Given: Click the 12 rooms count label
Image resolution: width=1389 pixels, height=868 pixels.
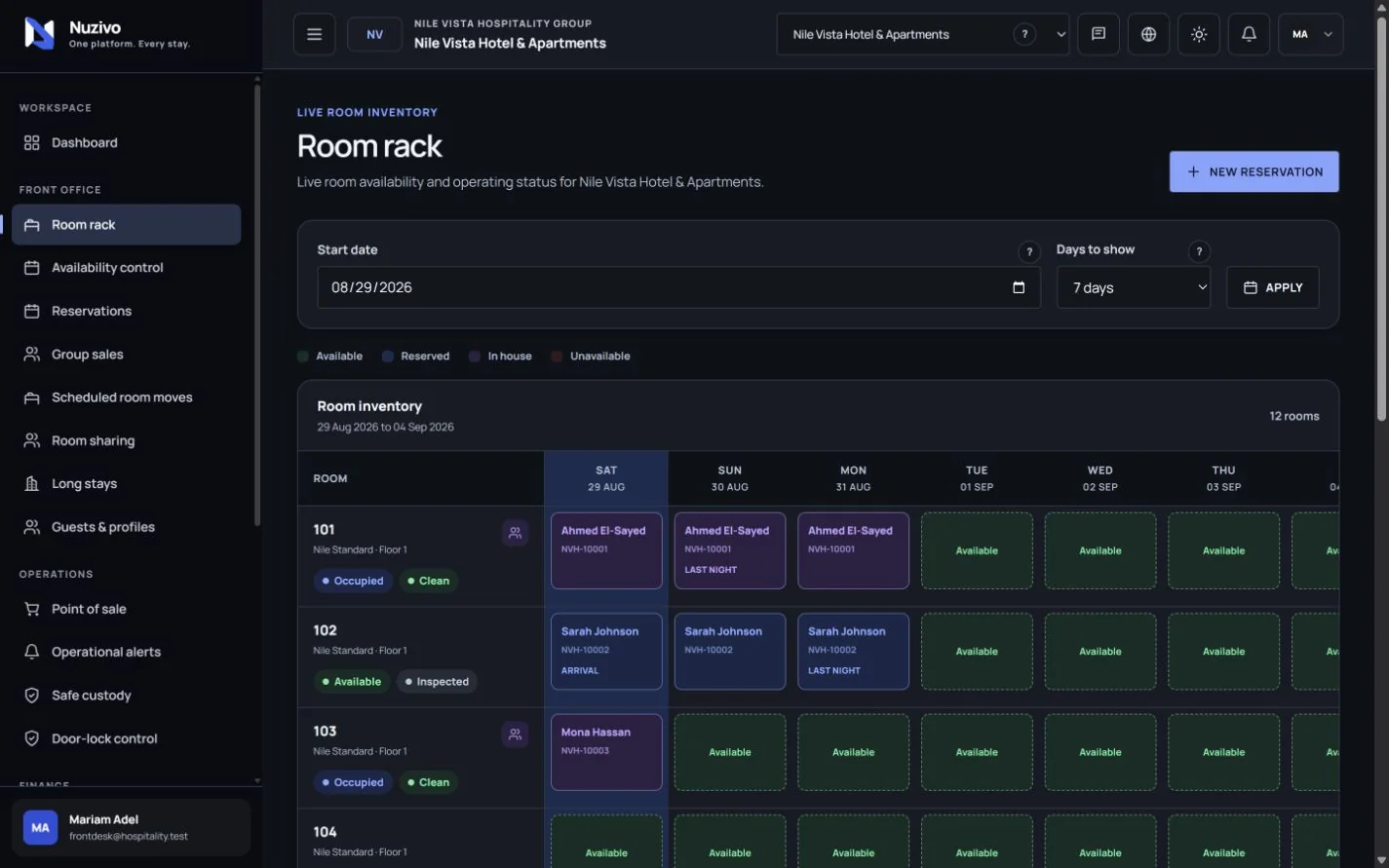Looking at the screenshot, I should point(1294,416).
